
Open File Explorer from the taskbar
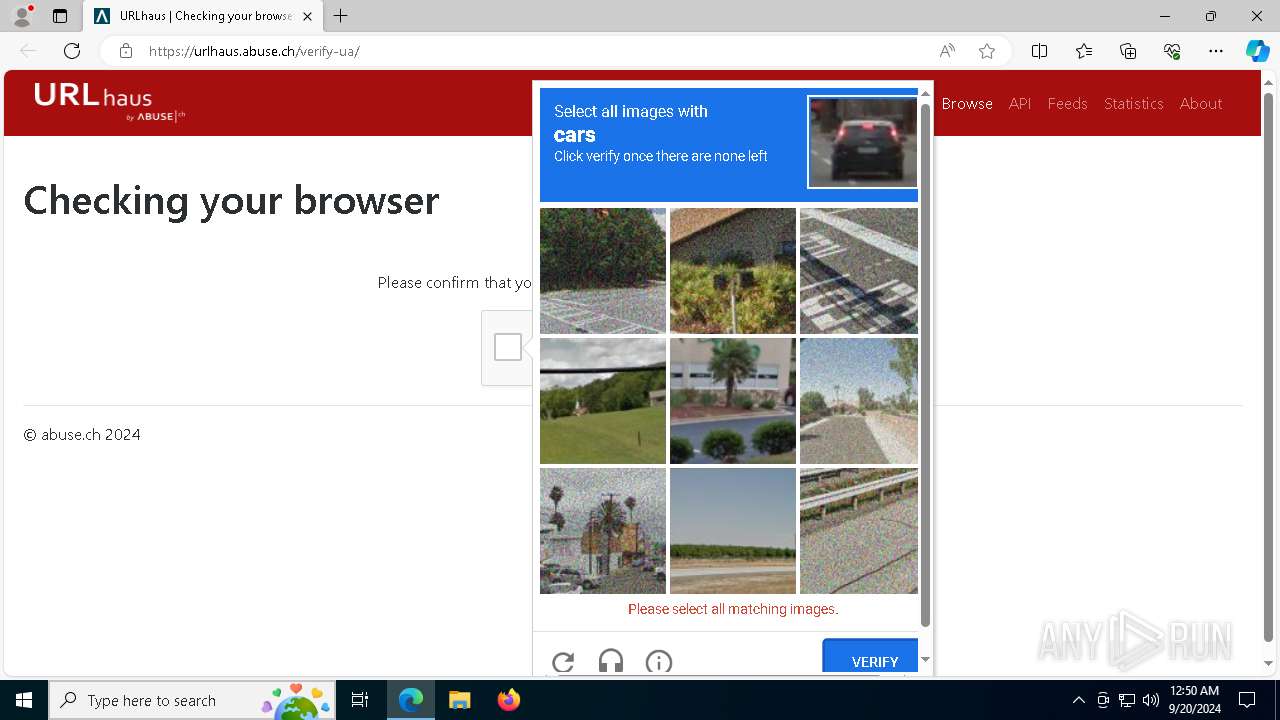(459, 700)
